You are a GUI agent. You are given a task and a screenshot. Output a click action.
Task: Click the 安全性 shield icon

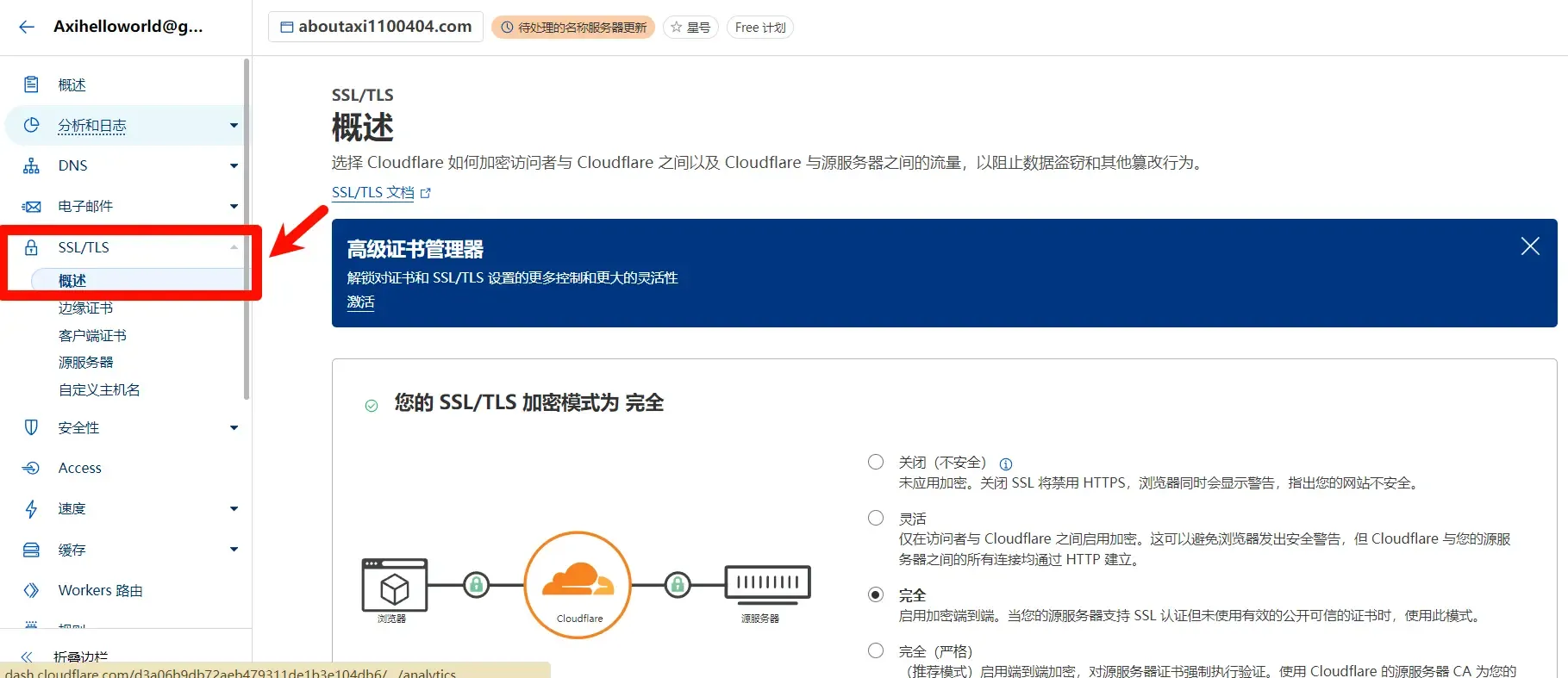pyautogui.click(x=31, y=427)
